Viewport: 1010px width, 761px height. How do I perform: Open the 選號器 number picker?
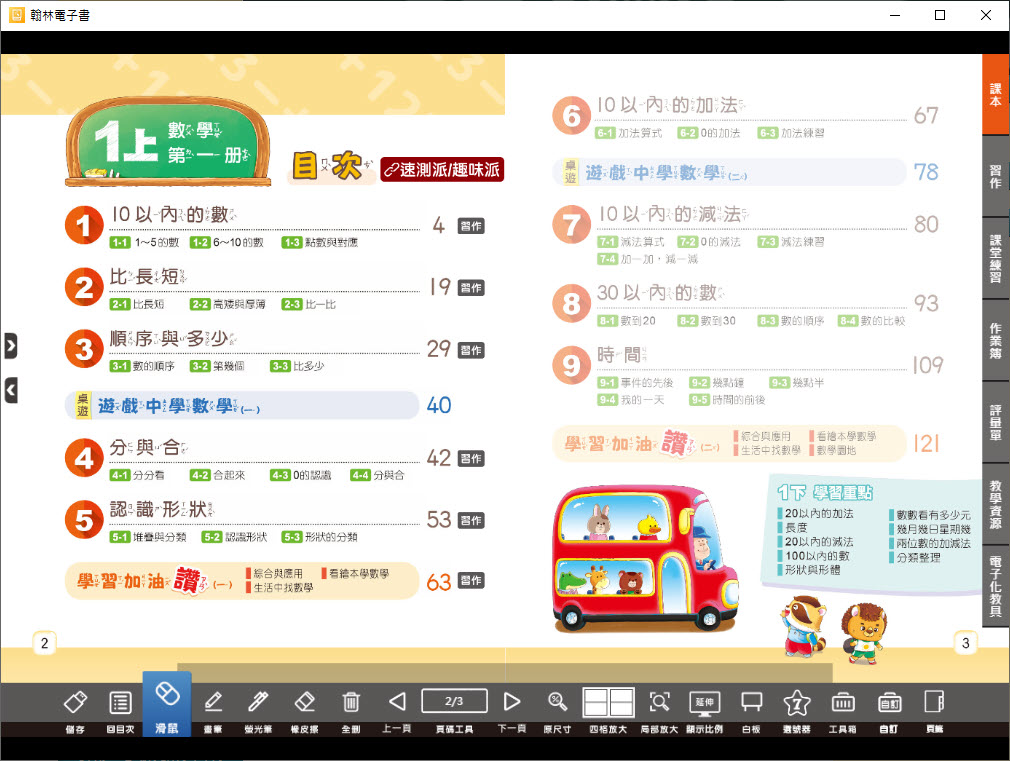tap(796, 702)
